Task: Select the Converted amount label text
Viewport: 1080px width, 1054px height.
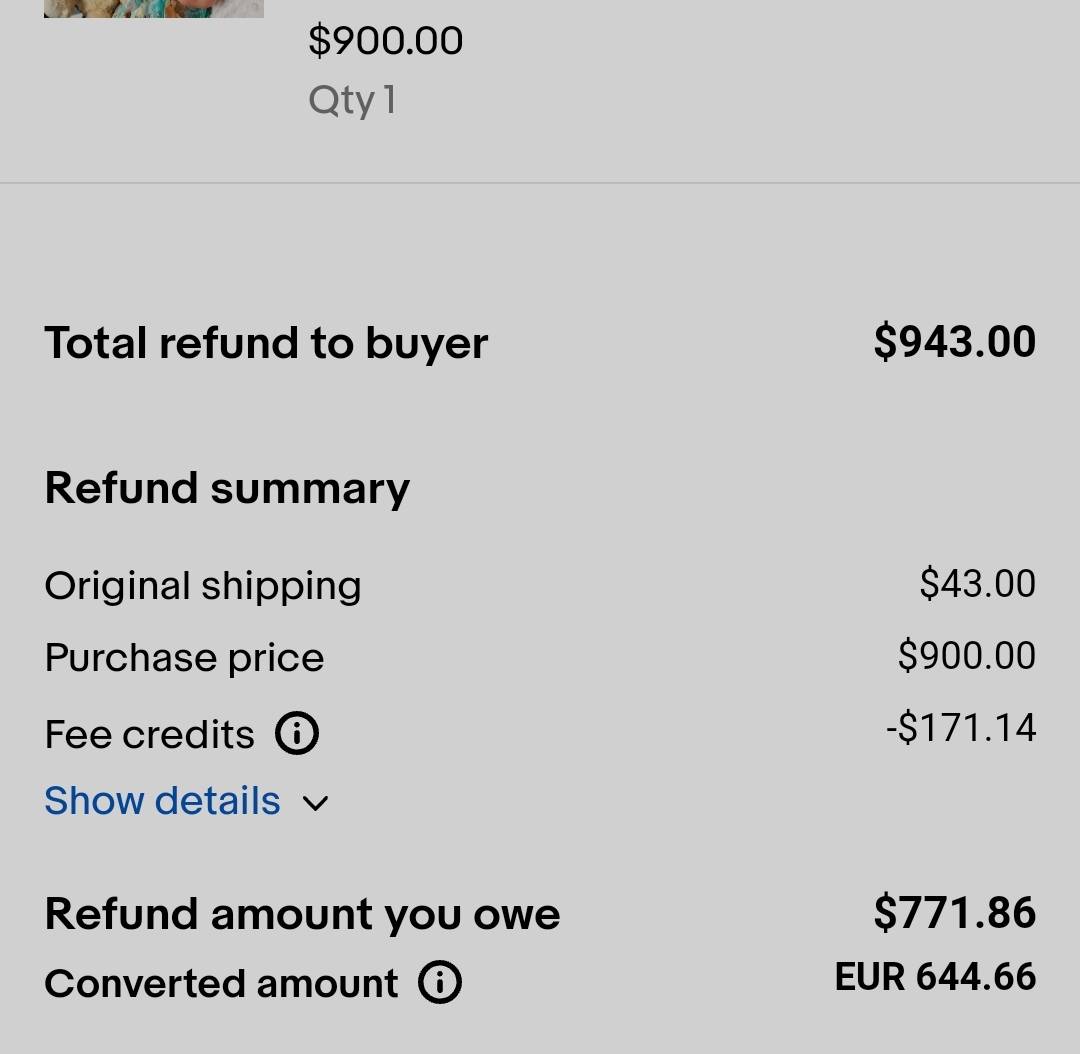Action: 221,983
